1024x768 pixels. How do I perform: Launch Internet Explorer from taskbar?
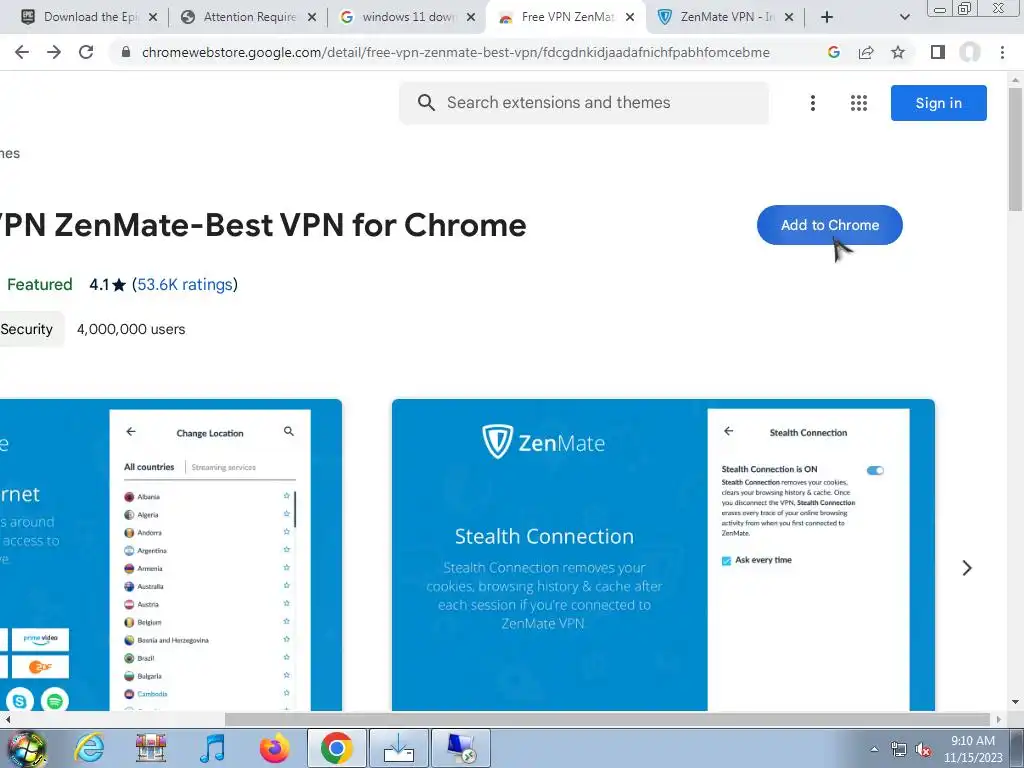89,748
